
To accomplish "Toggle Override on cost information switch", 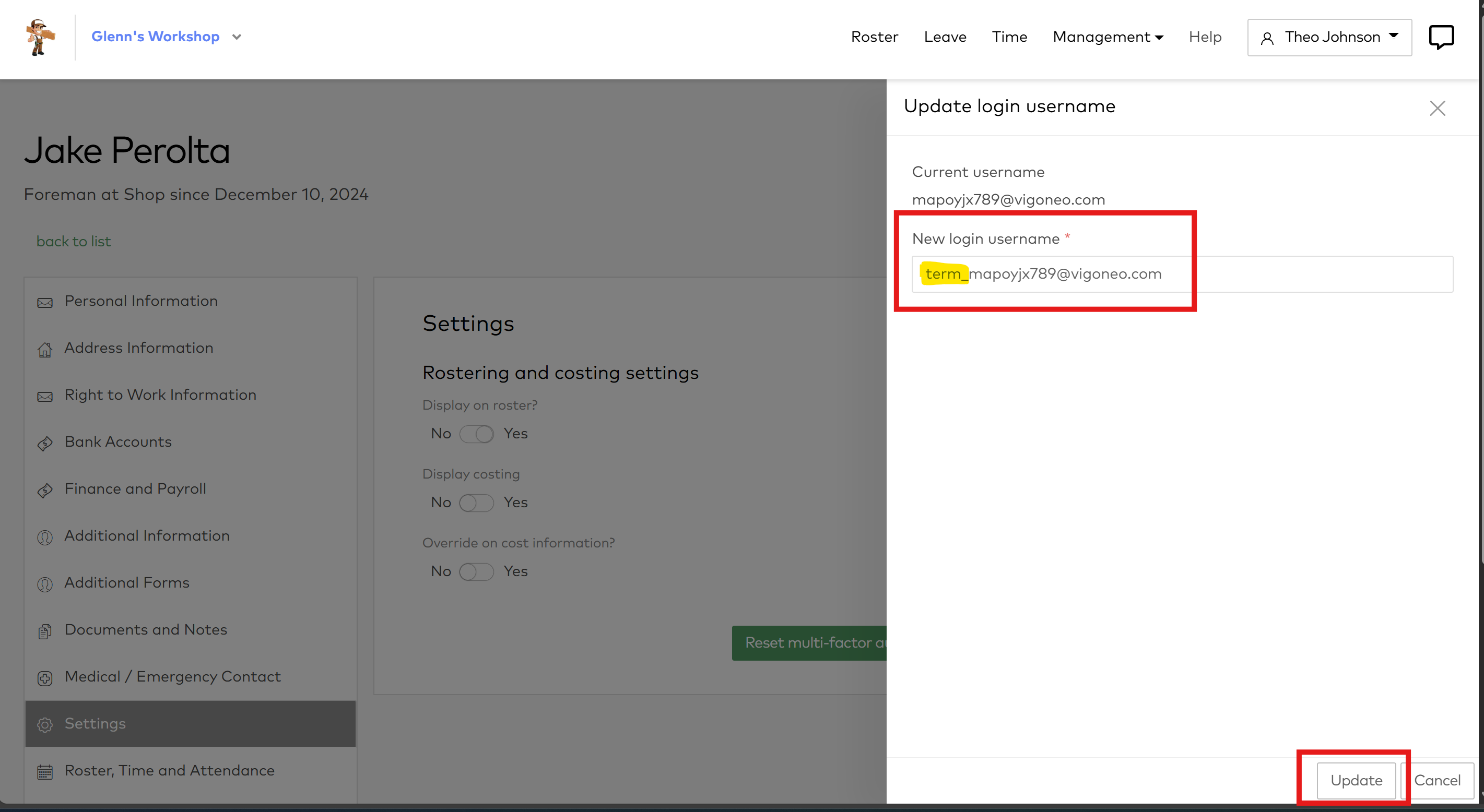I will pos(476,572).
